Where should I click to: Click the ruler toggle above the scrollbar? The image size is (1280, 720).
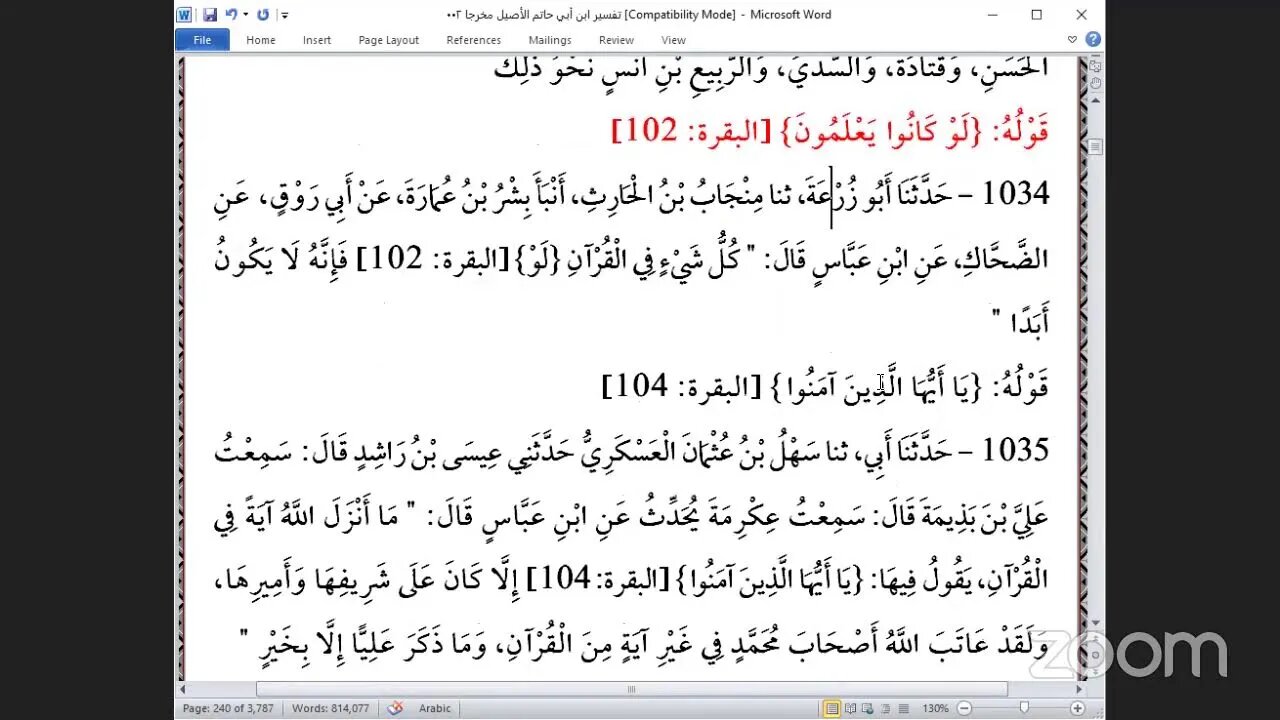tap(1095, 64)
